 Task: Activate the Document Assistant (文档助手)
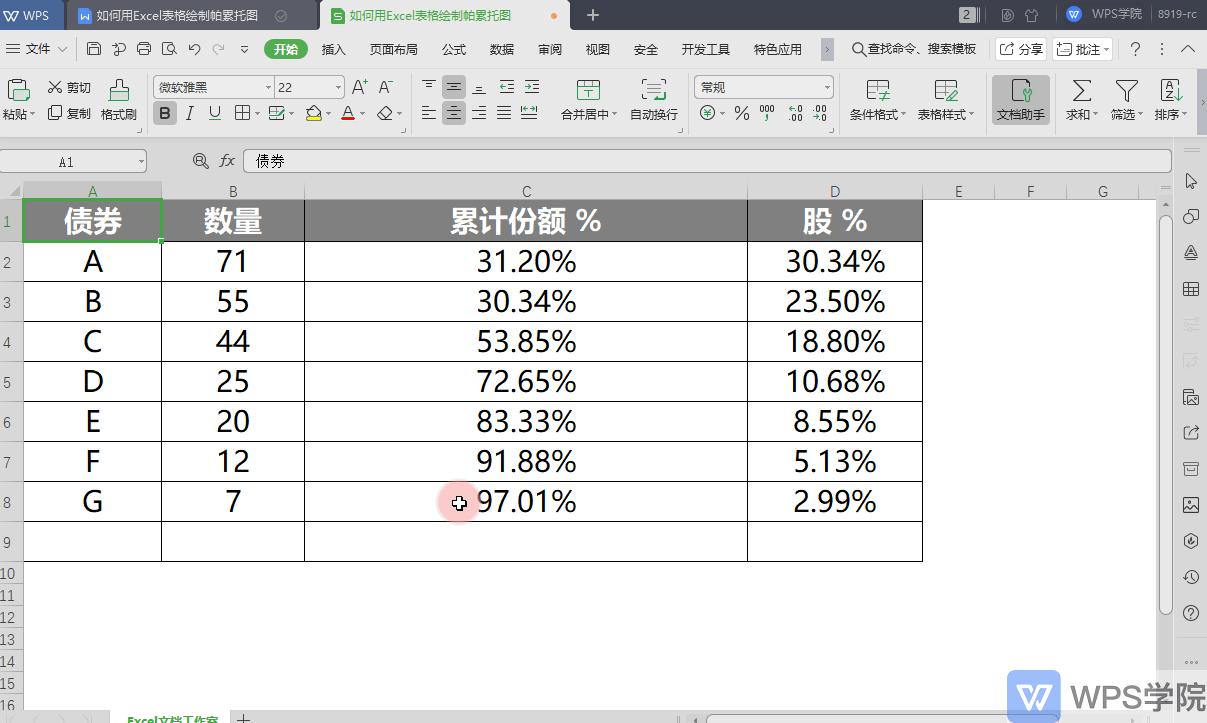click(x=1019, y=99)
